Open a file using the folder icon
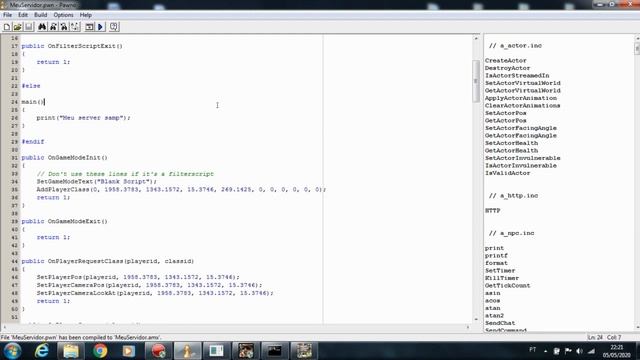Image resolution: width=640 pixels, height=360 pixels. click(x=17, y=27)
